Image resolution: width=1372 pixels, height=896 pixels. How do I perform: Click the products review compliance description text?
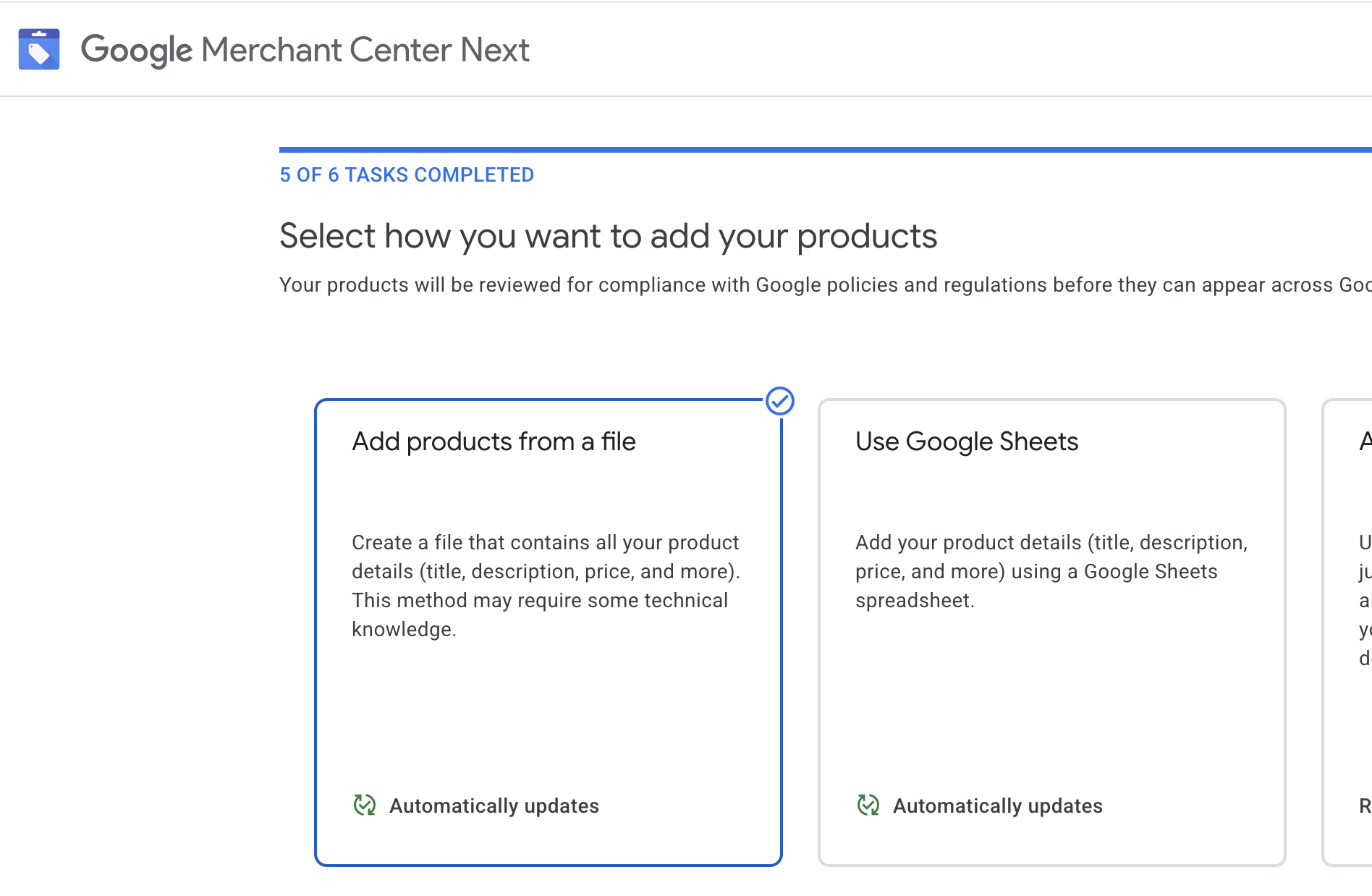tap(826, 285)
